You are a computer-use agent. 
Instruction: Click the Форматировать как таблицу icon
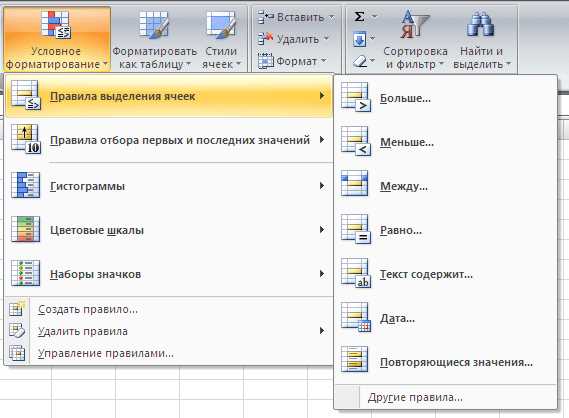coord(154,24)
